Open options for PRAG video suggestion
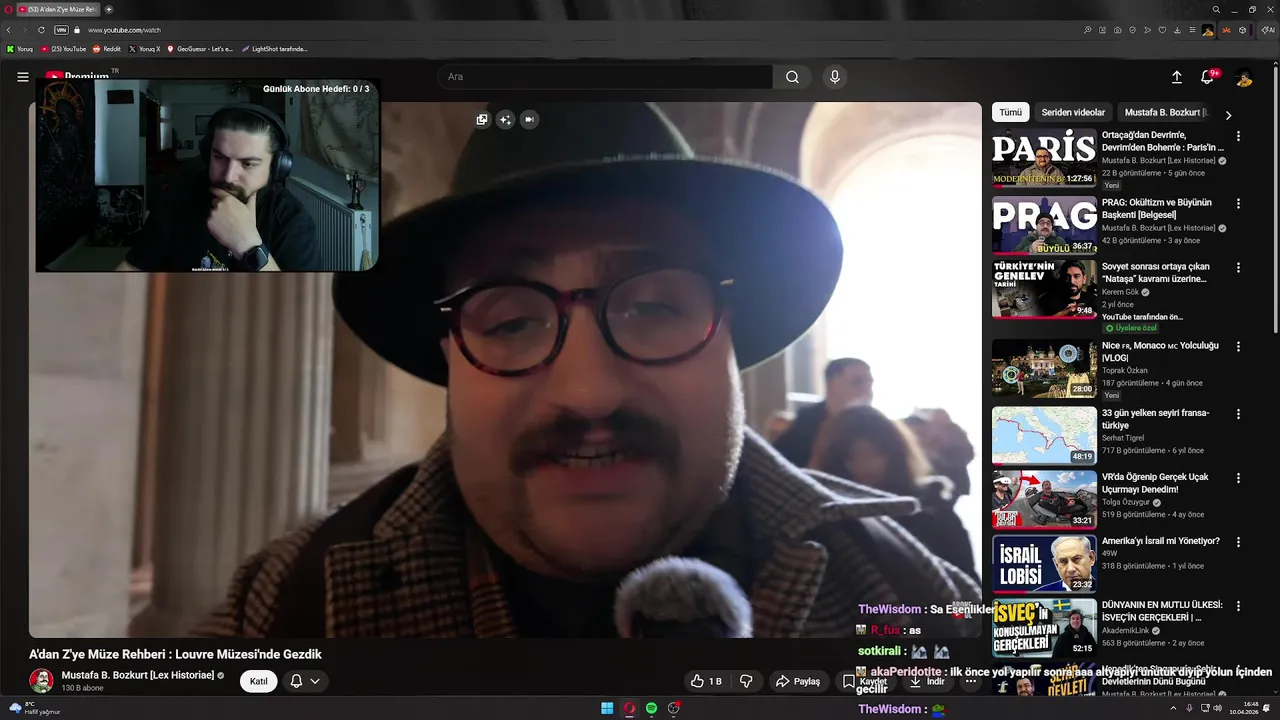Viewport: 1280px width, 720px height. (1238, 204)
